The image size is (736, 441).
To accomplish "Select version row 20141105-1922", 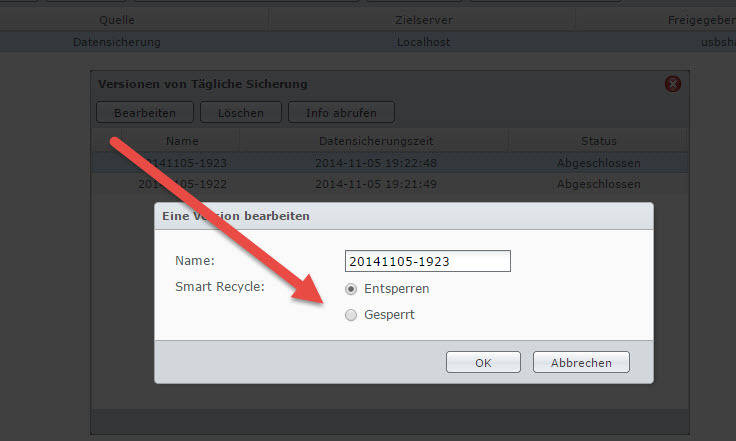I will click(391, 184).
